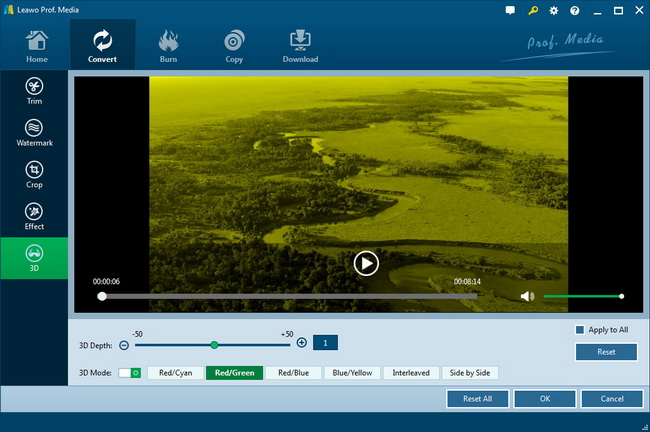This screenshot has width=650, height=432.
Task: Switch to the Convert tab
Action: (x=102, y=46)
